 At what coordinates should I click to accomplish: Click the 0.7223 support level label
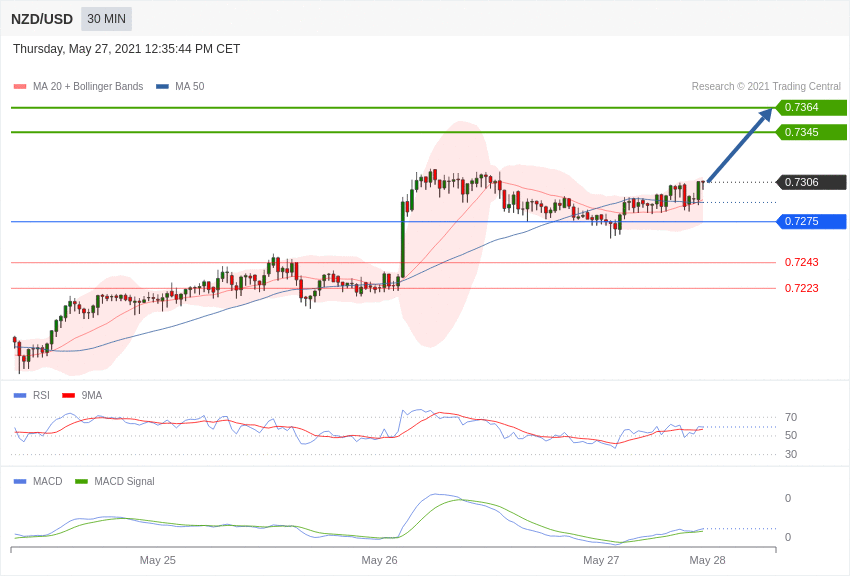coord(802,288)
